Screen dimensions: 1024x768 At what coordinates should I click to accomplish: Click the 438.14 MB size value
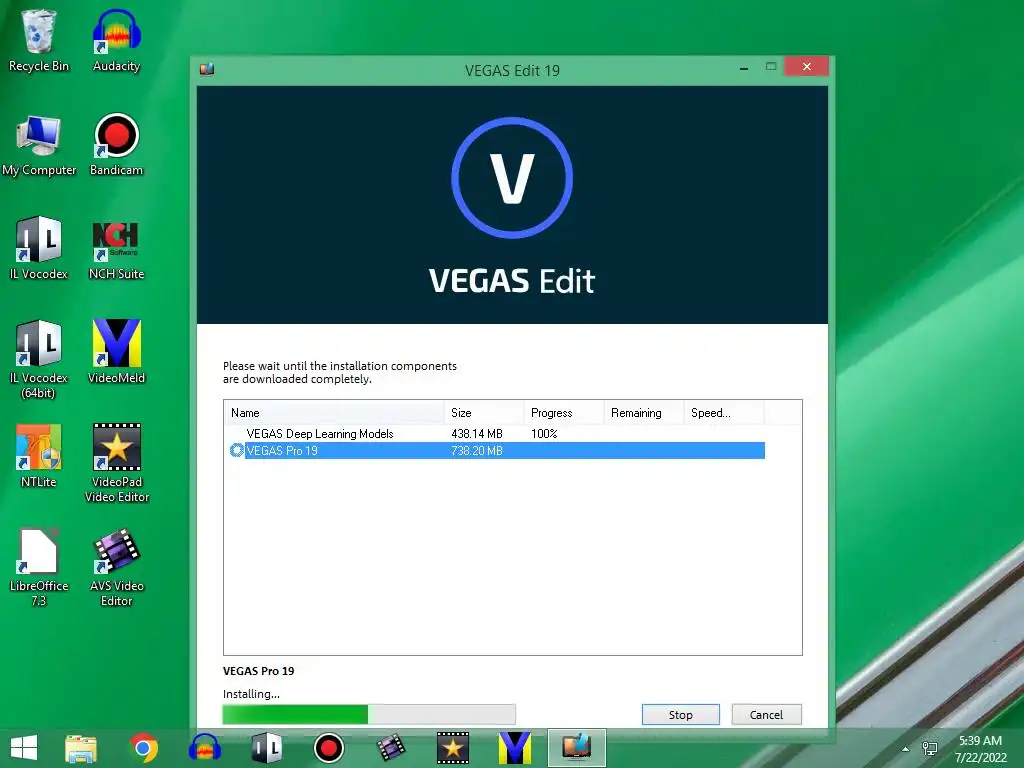tap(477, 434)
